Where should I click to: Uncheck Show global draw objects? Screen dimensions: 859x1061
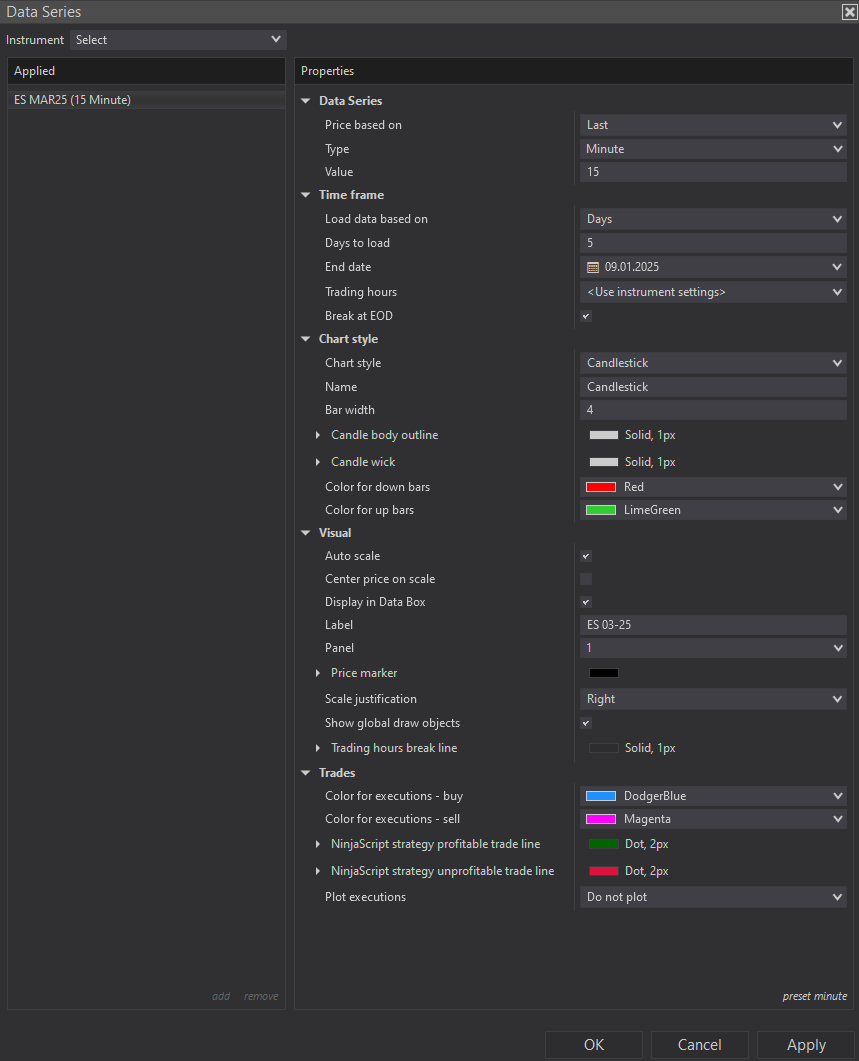point(586,723)
